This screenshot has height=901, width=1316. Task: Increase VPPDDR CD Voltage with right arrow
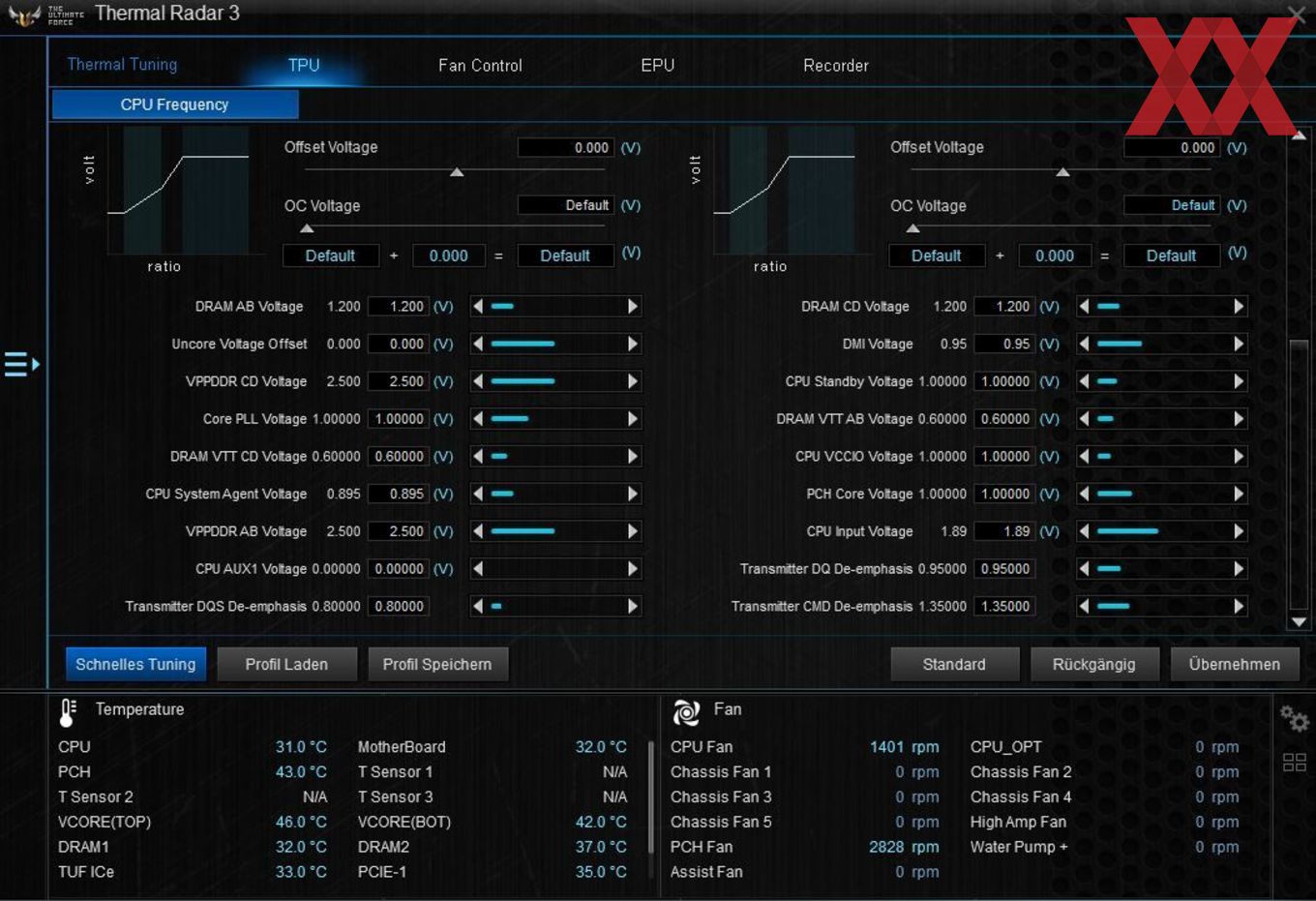(633, 381)
